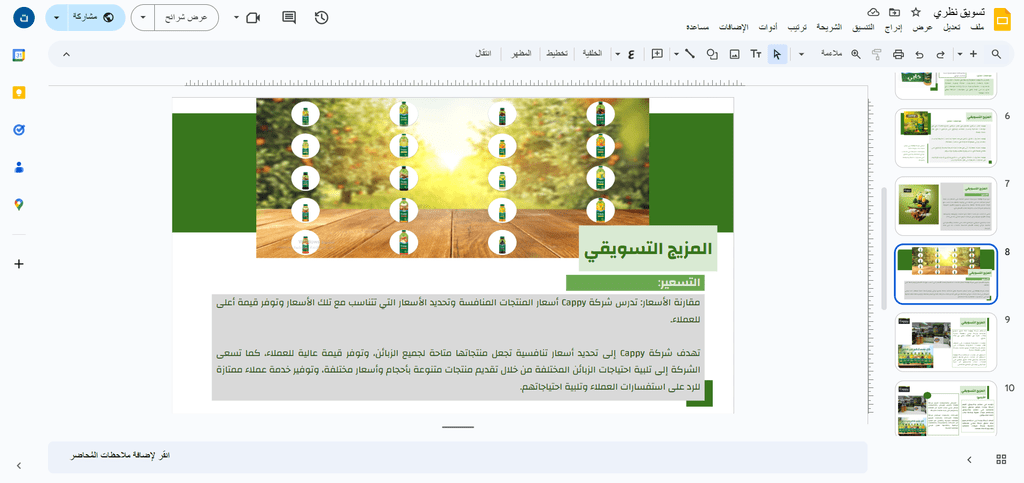This screenshot has height=483, width=1024.
Task: Expand input tools dropdown arrow
Action: [617, 54]
